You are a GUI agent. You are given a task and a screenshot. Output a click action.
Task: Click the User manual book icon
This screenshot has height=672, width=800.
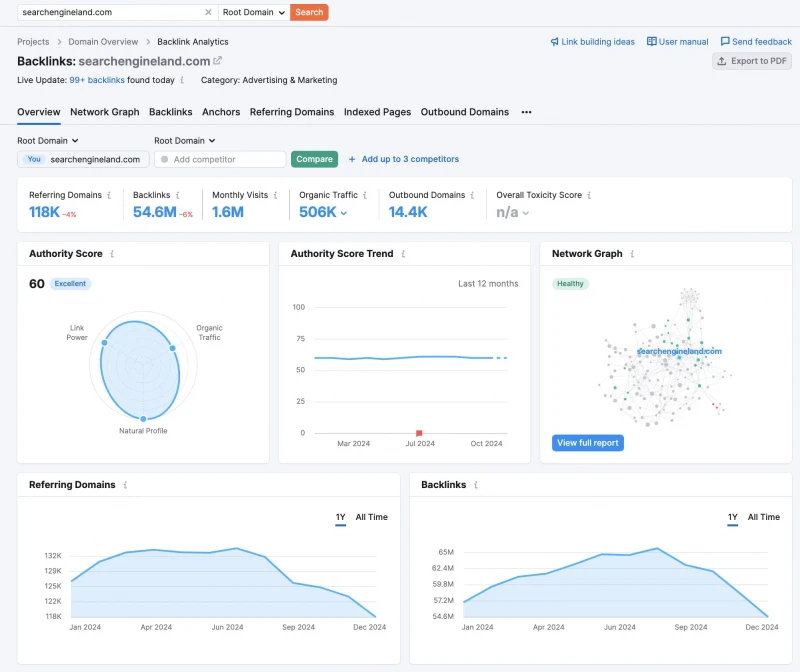(x=652, y=41)
